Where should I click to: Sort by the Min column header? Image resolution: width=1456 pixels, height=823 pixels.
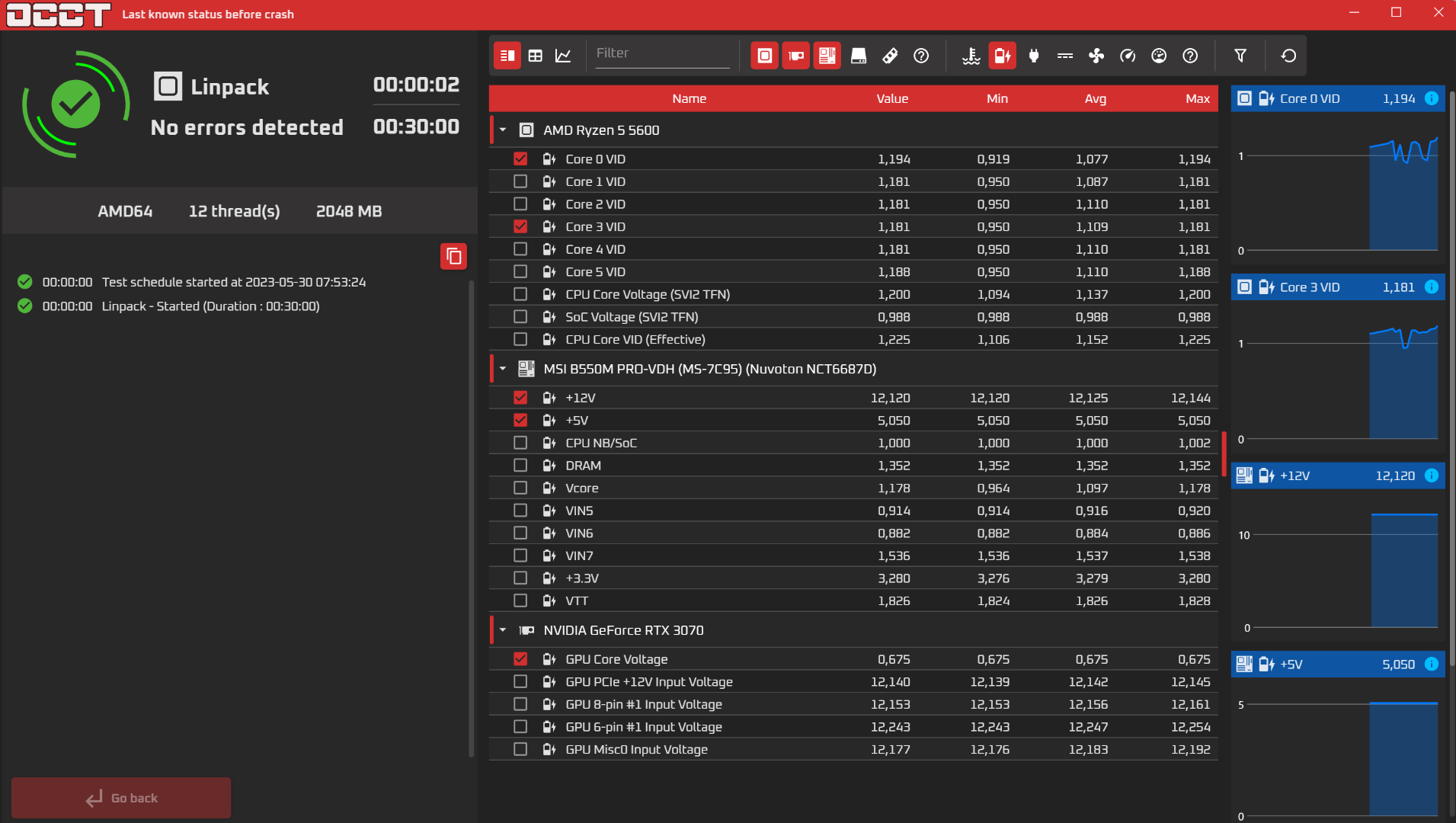click(997, 98)
